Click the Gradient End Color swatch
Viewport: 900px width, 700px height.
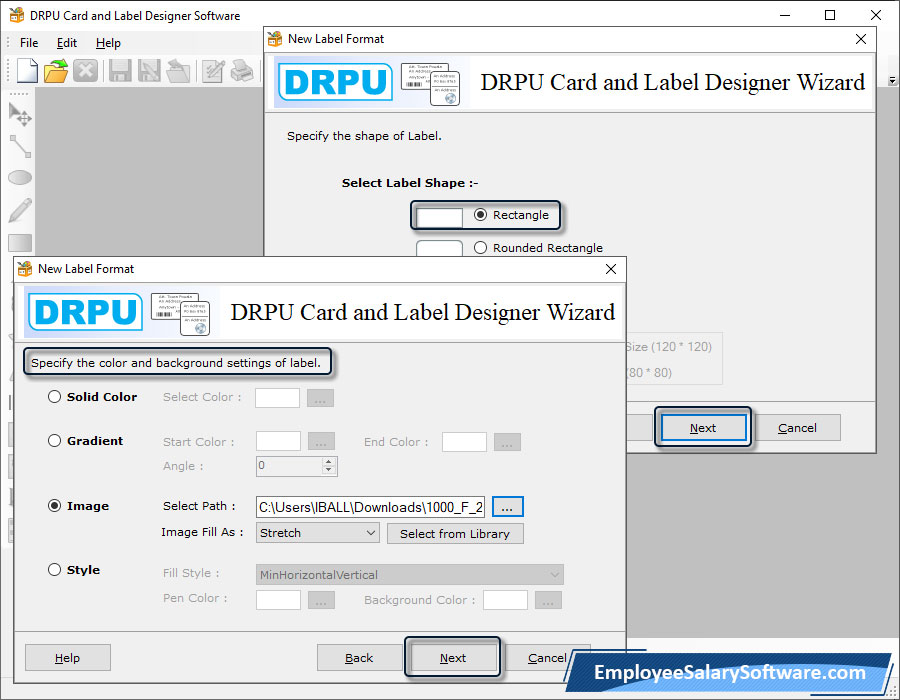[x=464, y=442]
